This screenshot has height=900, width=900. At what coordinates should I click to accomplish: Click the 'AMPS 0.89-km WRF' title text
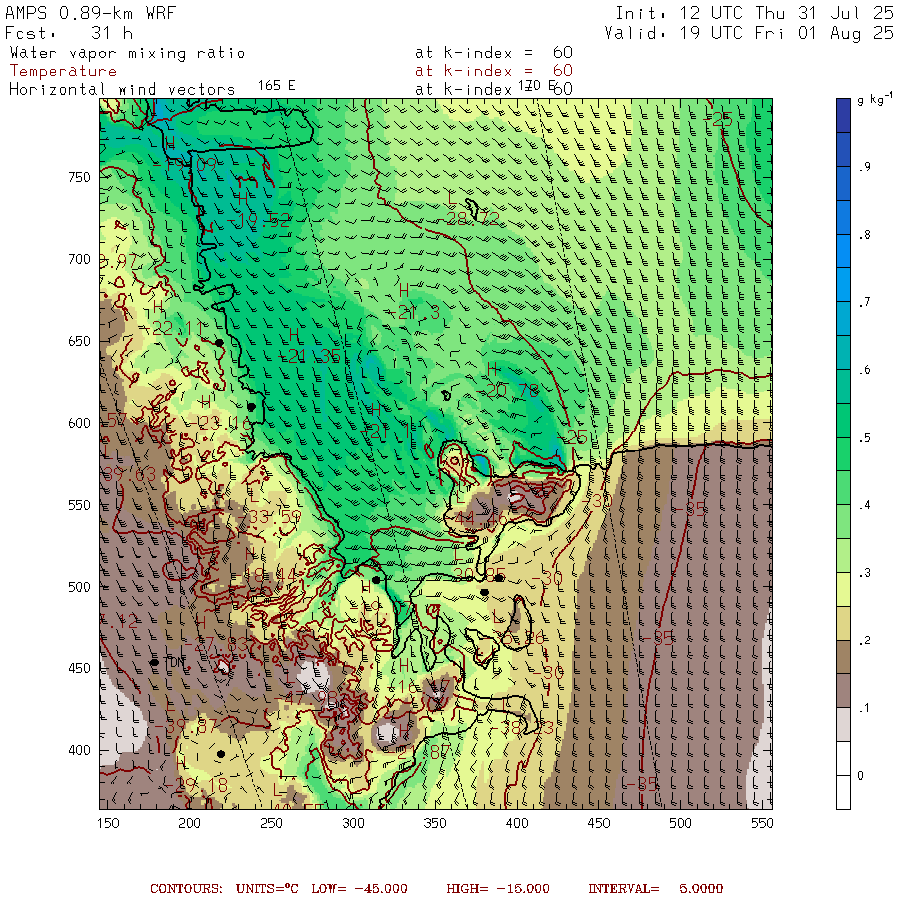(x=91, y=13)
